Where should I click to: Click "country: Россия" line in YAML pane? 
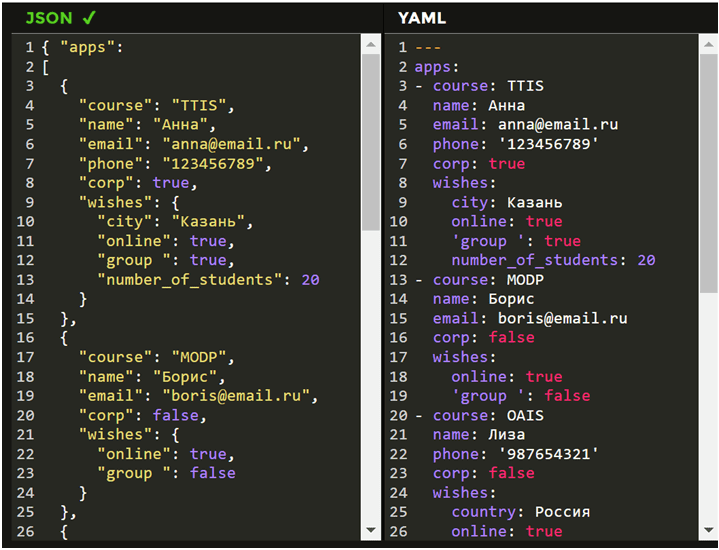coord(520,512)
